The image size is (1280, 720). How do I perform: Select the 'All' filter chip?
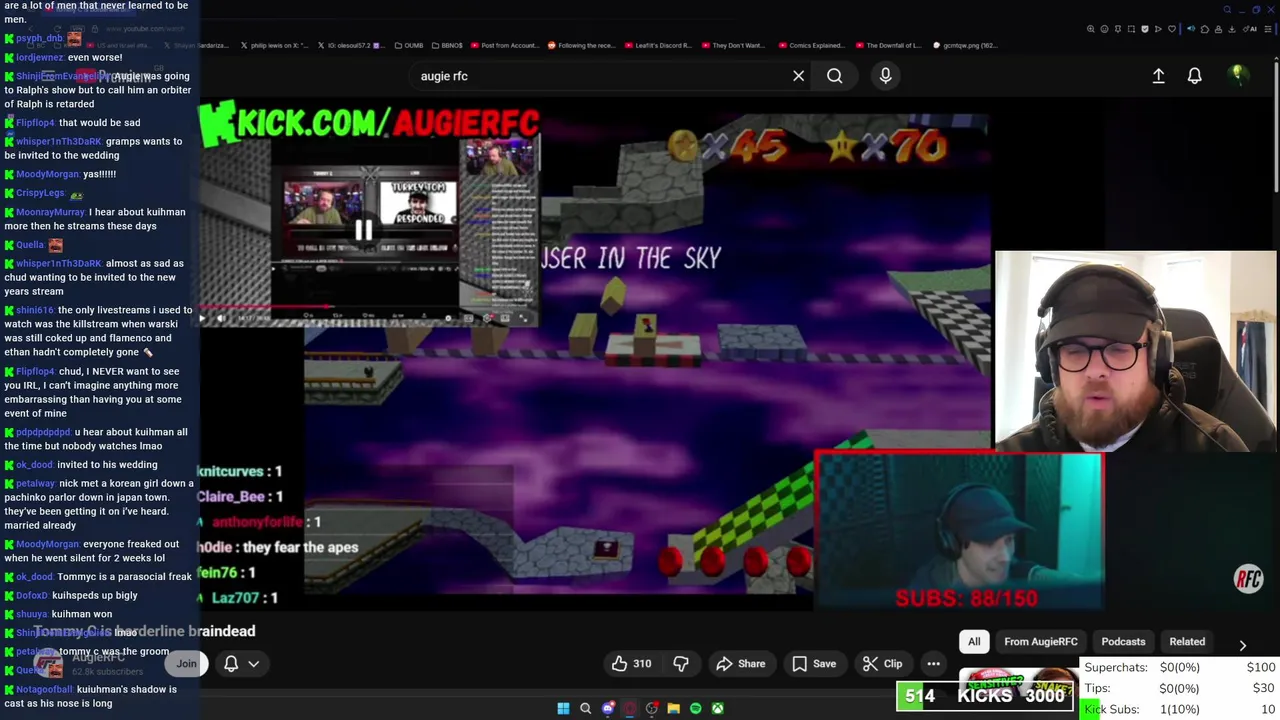click(x=974, y=642)
